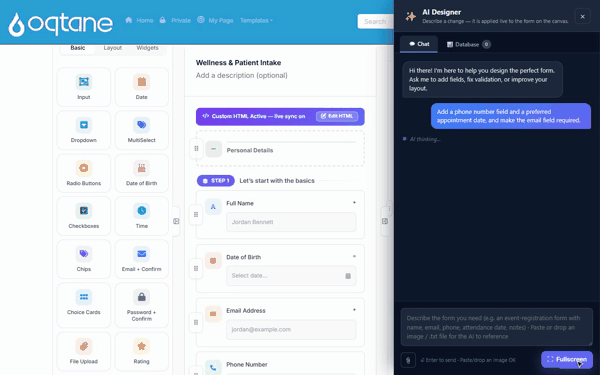Add a Date of Birth widget
Viewport: 600px width, 375px height.
point(142,173)
